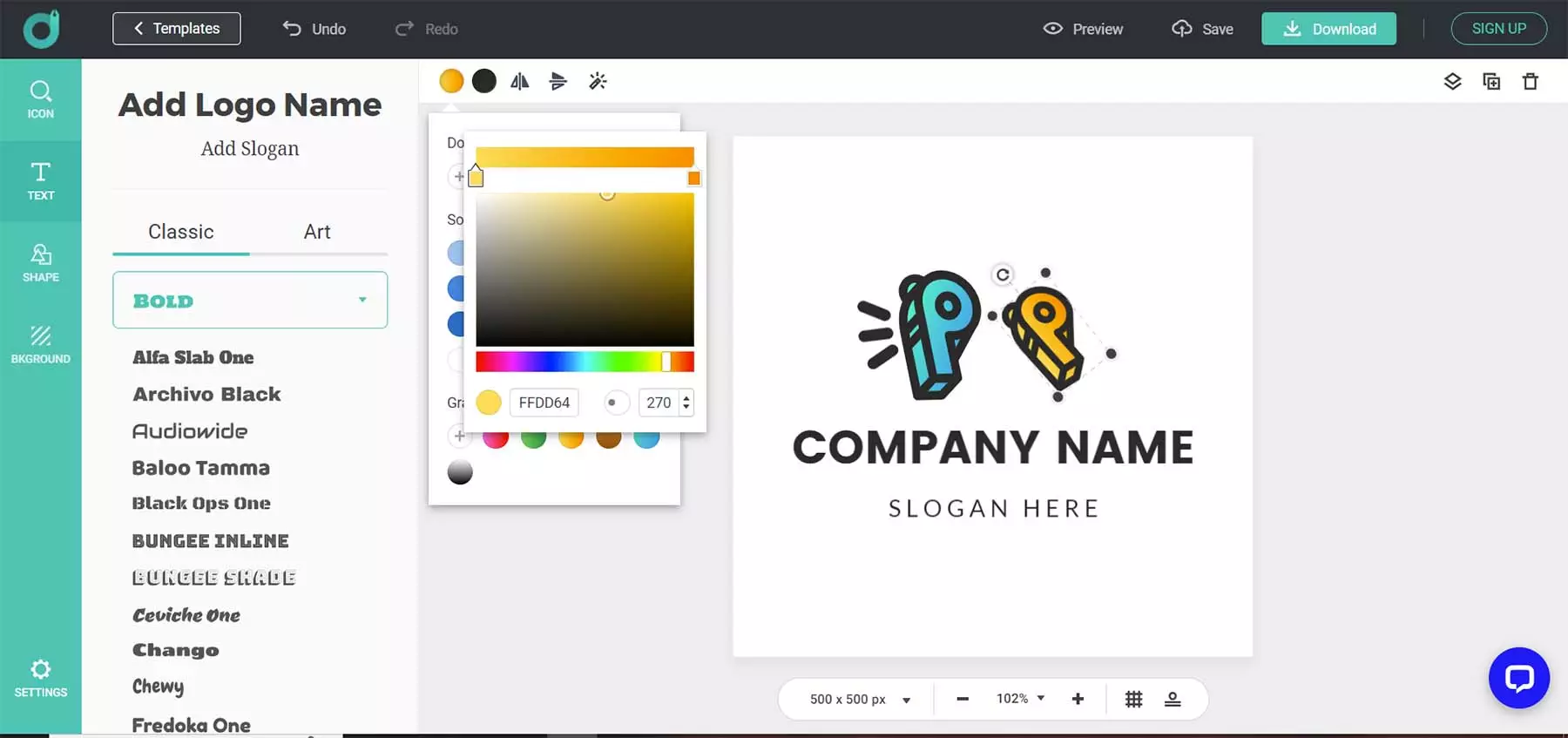Viewport: 1568px width, 738px height.
Task: Select the yellow megaphone icon on canvas
Action: 1043,337
